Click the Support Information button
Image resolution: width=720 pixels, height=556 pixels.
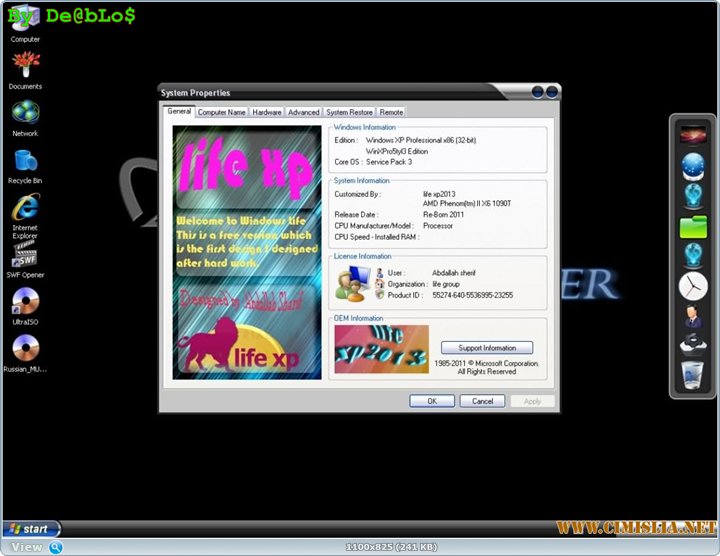click(487, 348)
